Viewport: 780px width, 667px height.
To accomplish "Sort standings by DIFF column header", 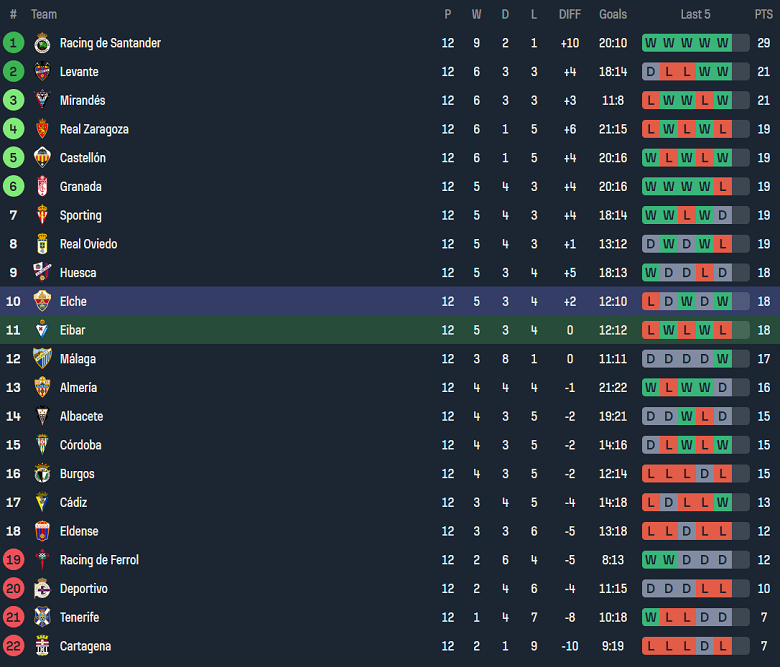I will click(x=569, y=14).
